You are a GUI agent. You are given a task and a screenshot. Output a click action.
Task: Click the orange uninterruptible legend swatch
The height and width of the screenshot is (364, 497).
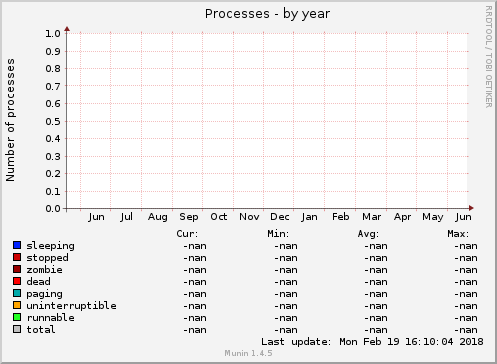(x=17, y=305)
